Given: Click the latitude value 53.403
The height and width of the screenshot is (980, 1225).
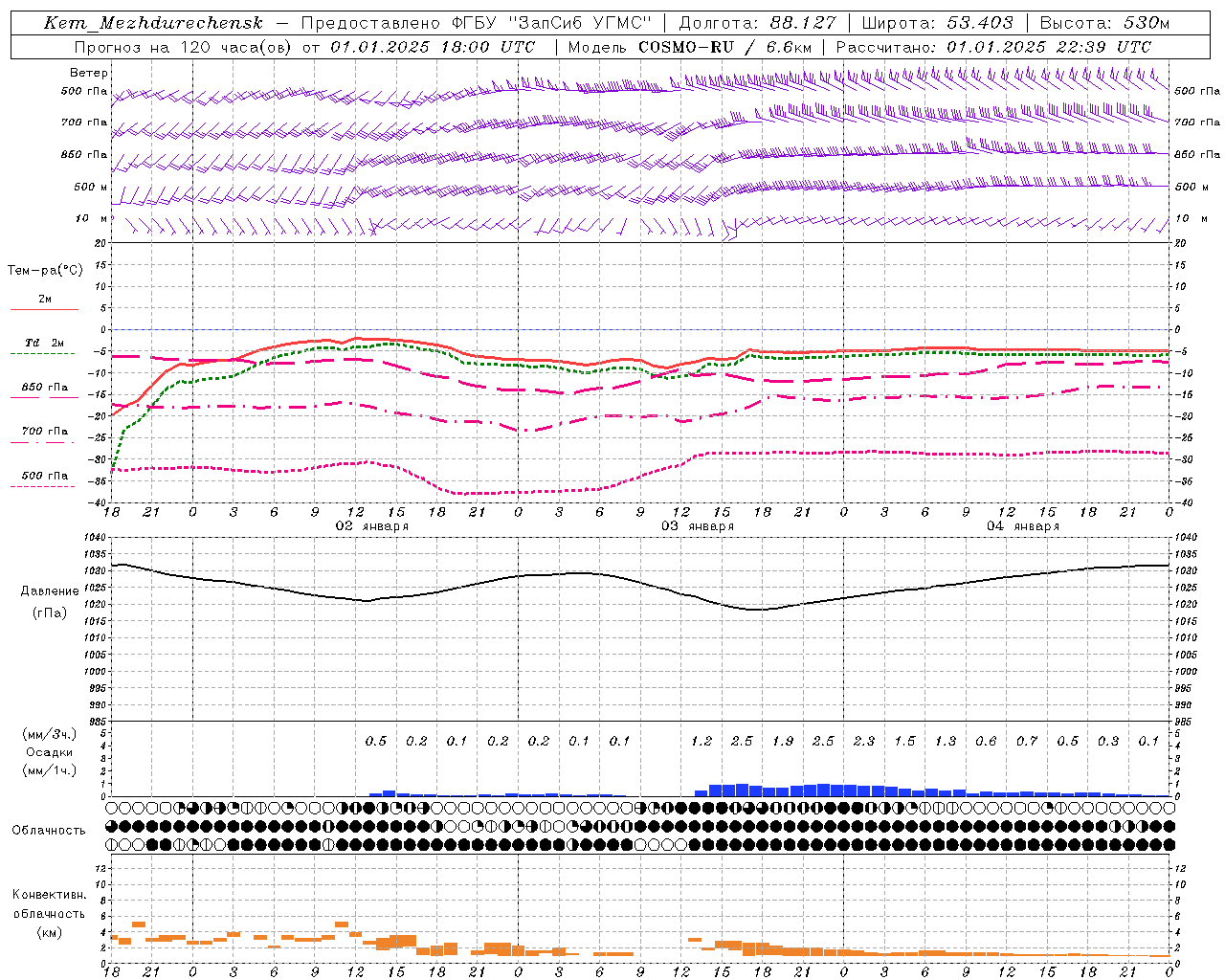Looking at the screenshot, I should (x=980, y=23).
